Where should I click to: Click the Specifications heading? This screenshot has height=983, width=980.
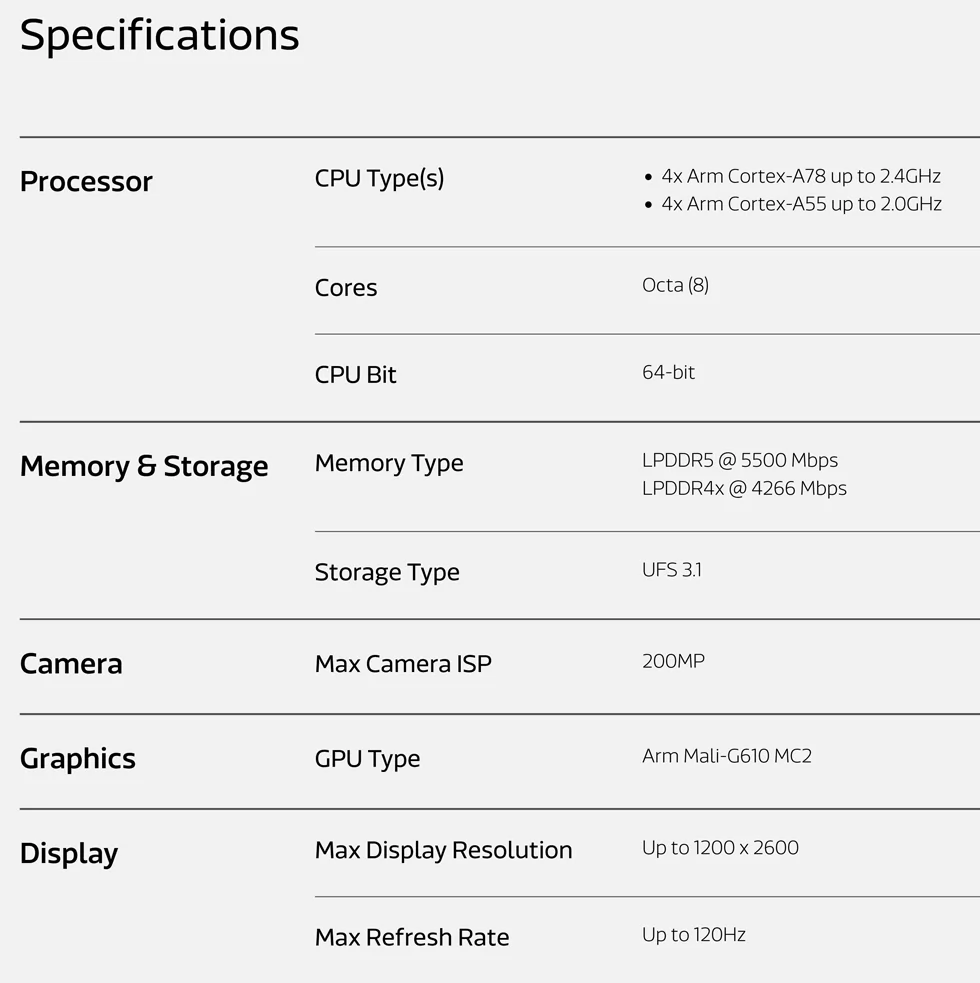pos(159,35)
